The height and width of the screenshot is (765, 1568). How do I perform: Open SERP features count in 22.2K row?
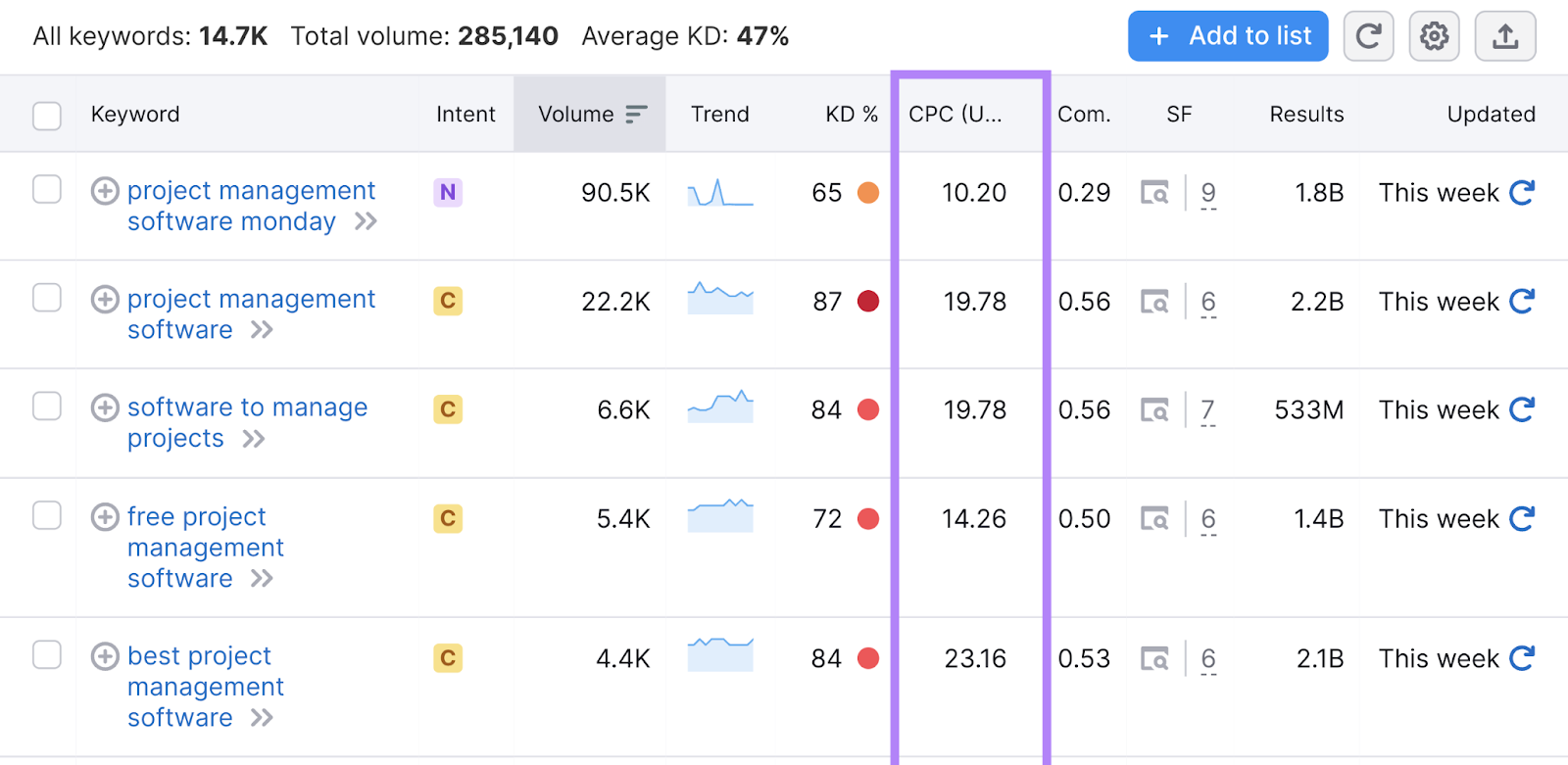(x=1208, y=302)
